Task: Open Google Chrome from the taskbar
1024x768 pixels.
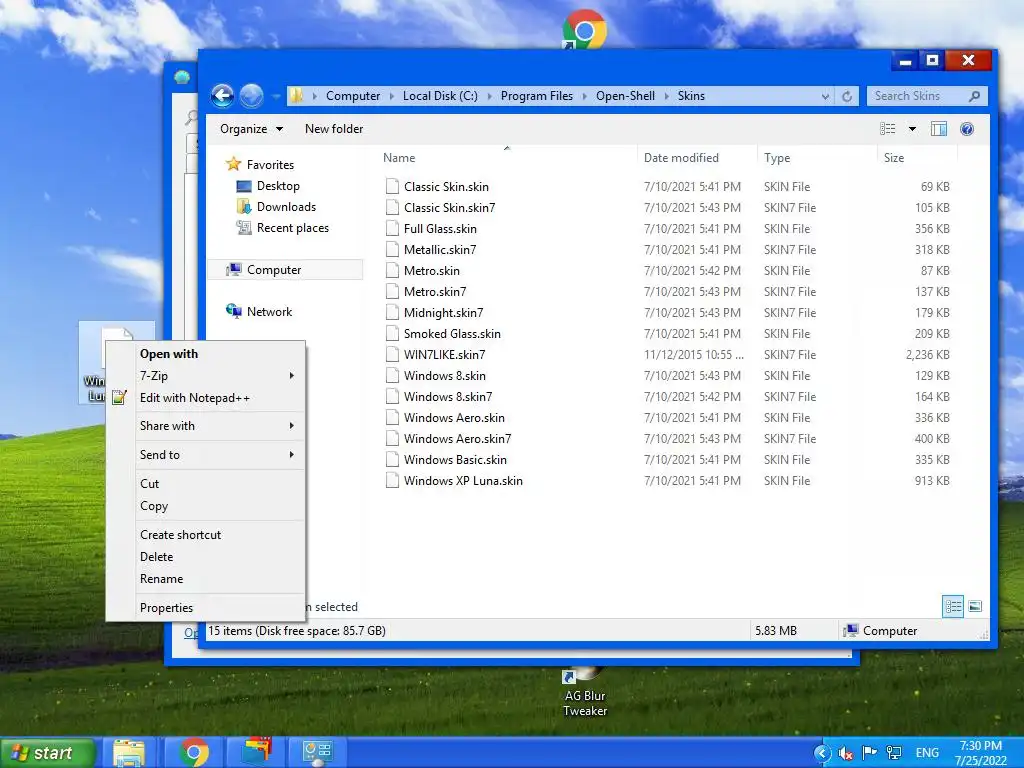Action: 193,752
